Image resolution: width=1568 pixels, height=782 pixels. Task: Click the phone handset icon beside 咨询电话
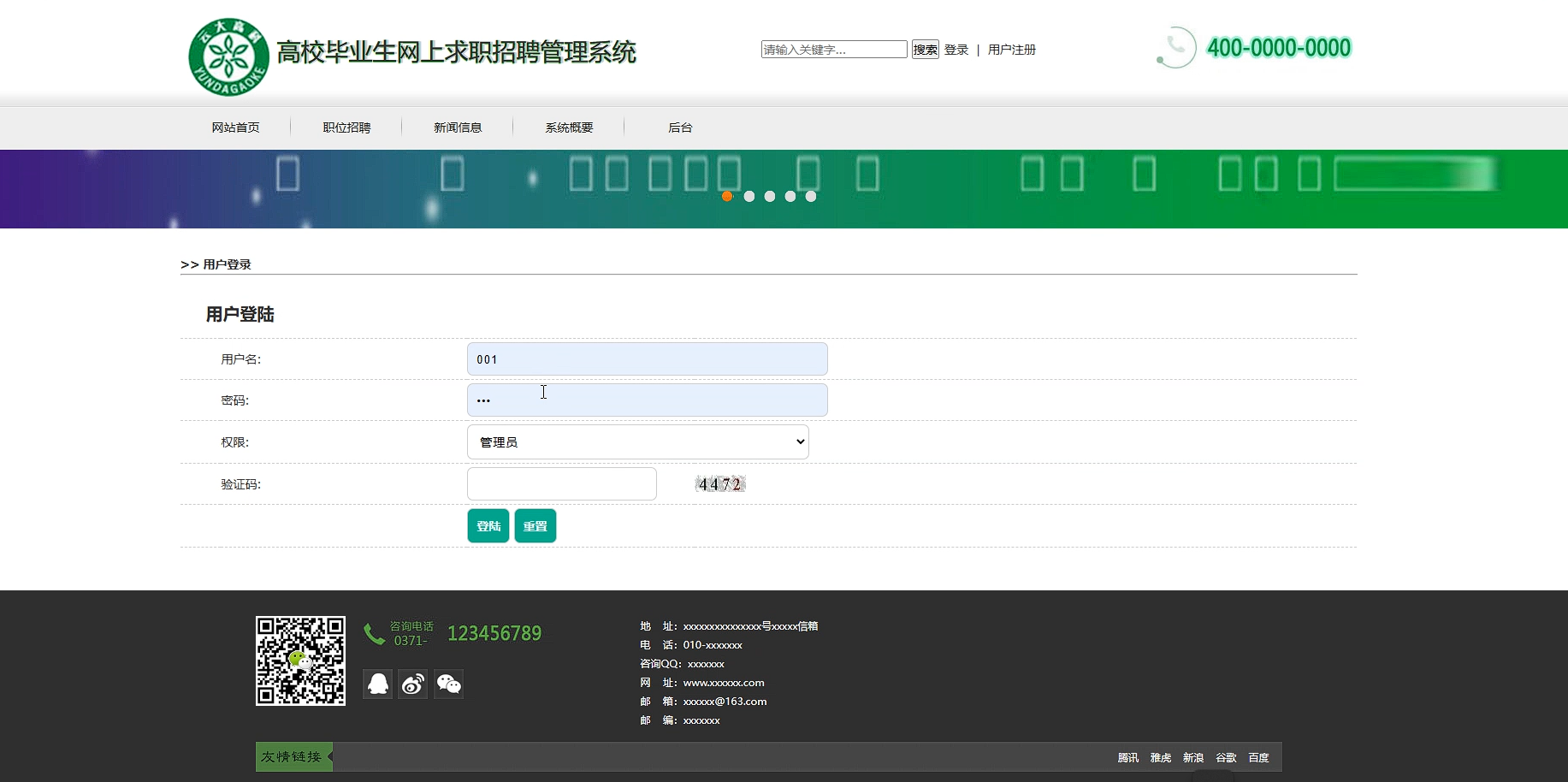pyautogui.click(x=373, y=632)
